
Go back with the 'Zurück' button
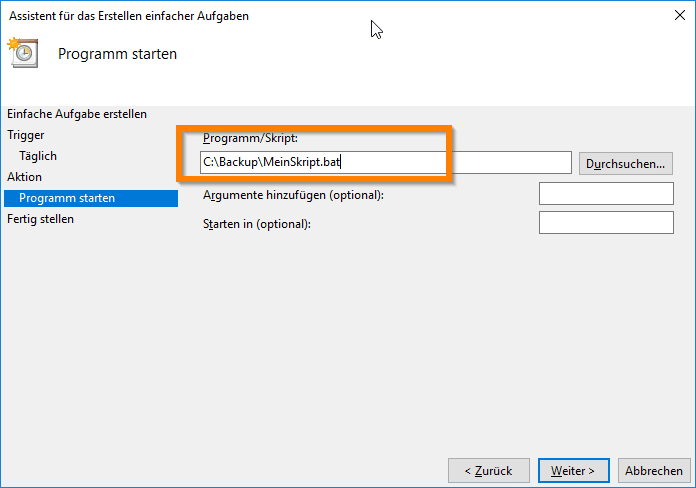[487, 470]
